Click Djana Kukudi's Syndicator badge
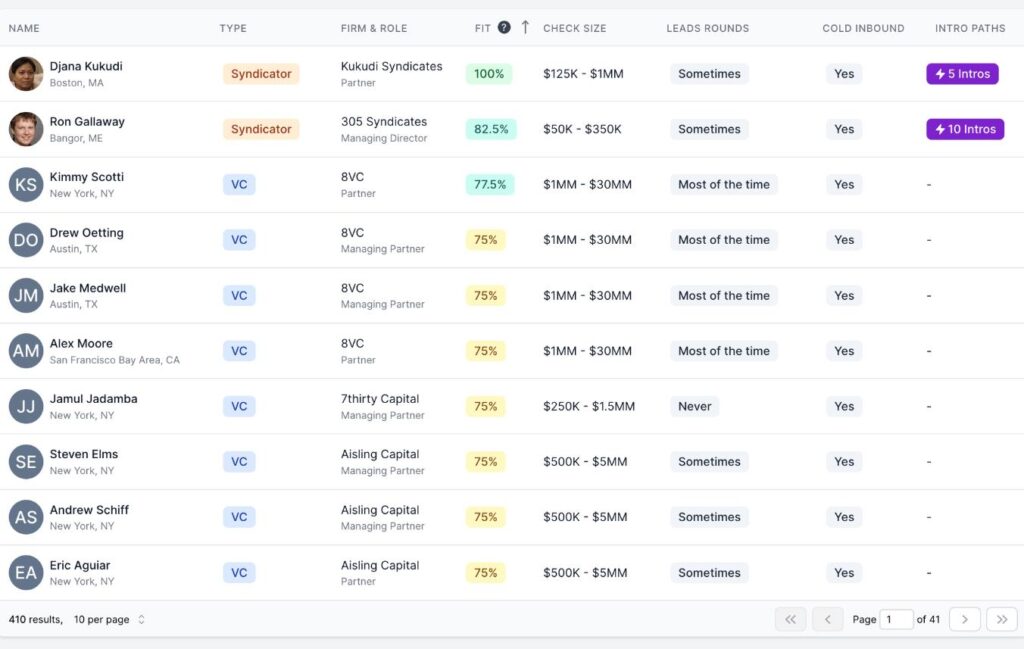Viewport: 1024px width, 649px height. click(260, 73)
